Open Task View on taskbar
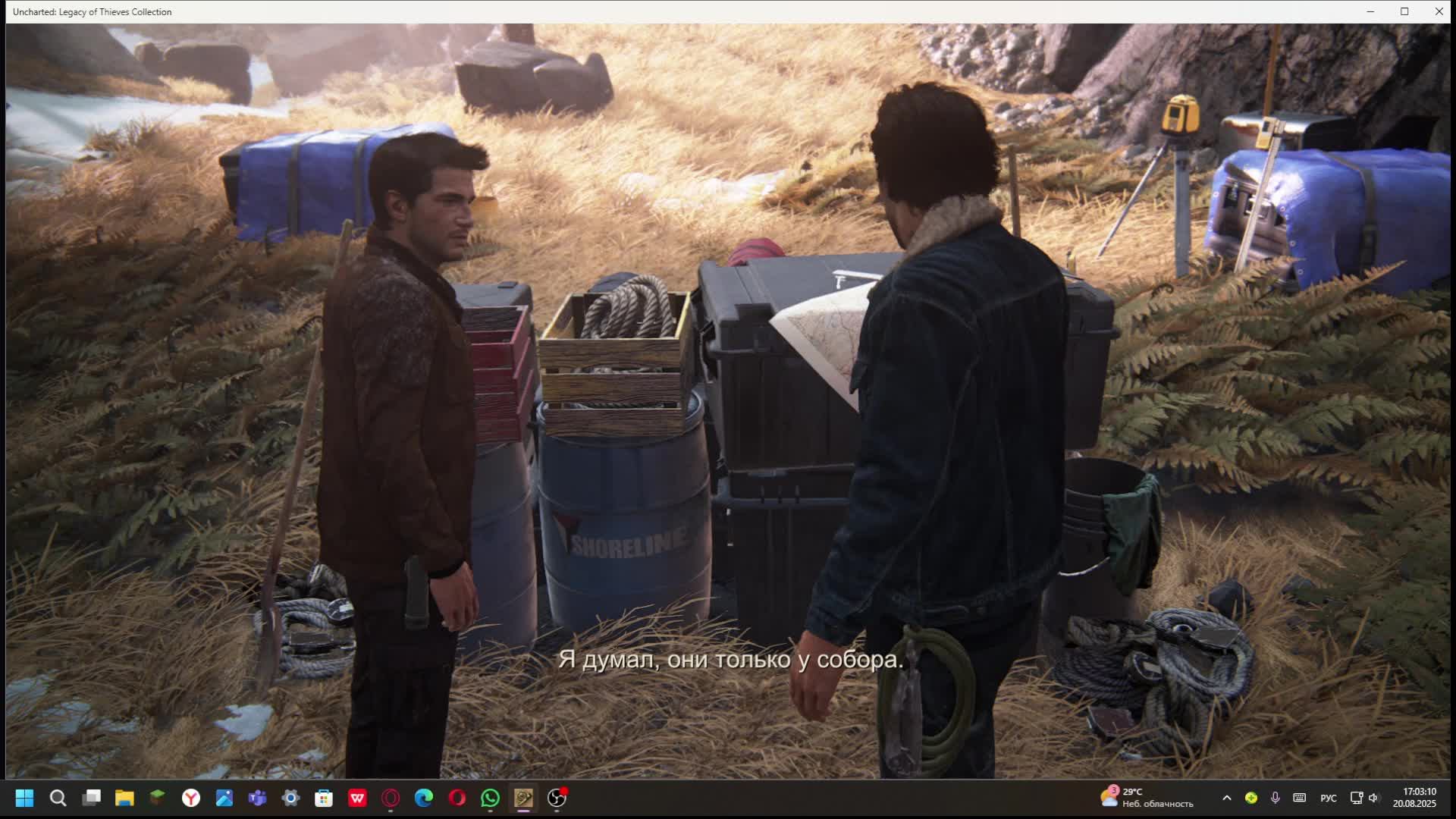 92,798
